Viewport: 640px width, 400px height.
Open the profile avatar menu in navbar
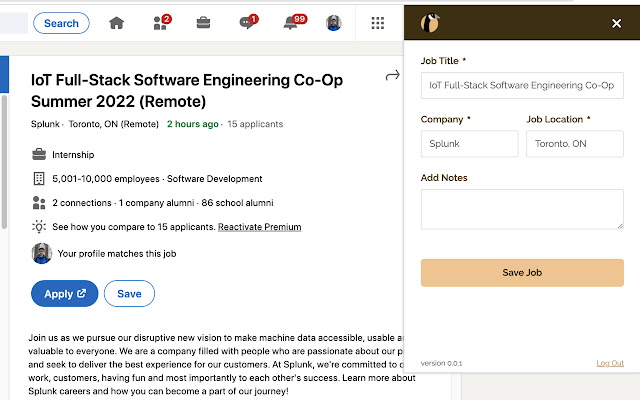click(334, 23)
